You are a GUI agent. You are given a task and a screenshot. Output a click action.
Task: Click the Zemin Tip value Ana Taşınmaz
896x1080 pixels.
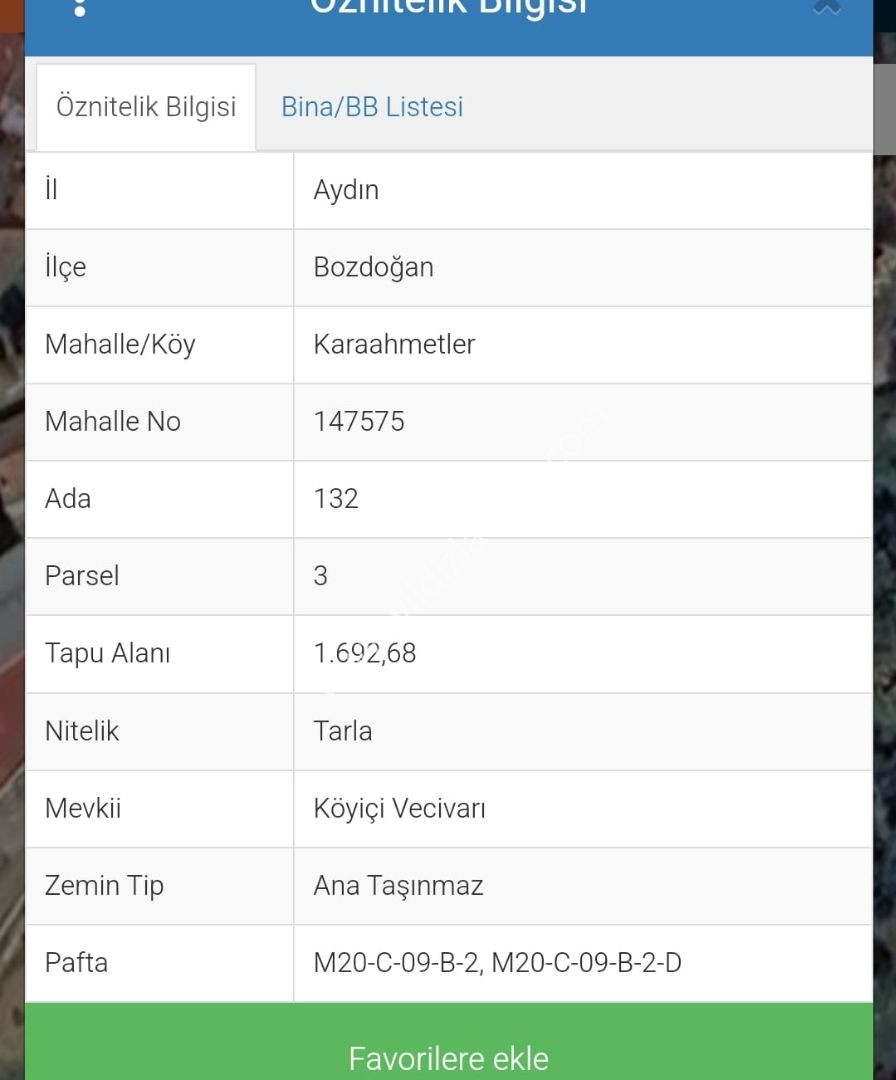click(x=398, y=885)
